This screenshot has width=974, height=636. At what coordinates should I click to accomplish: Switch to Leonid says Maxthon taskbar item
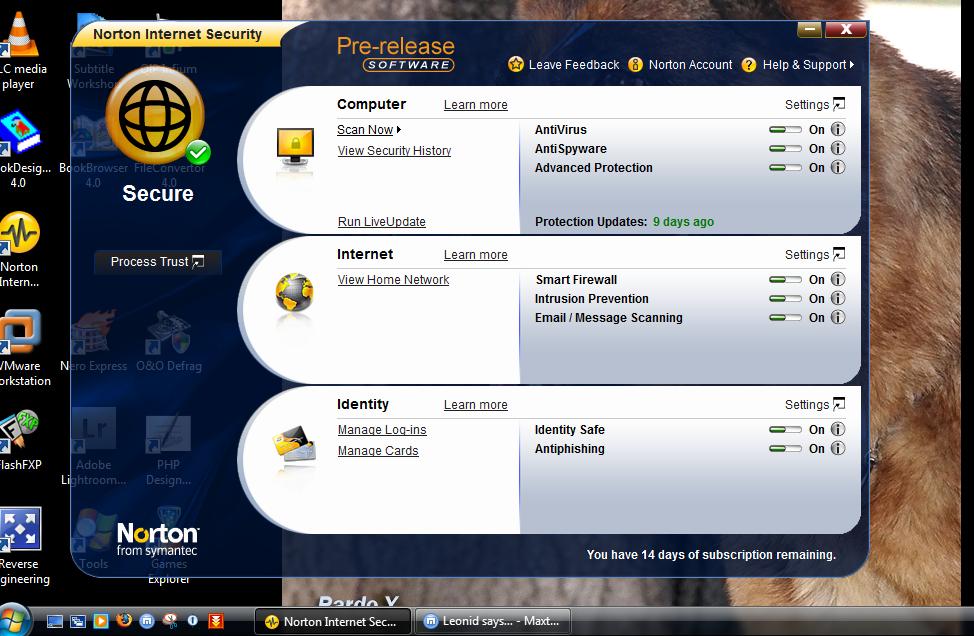[492, 621]
